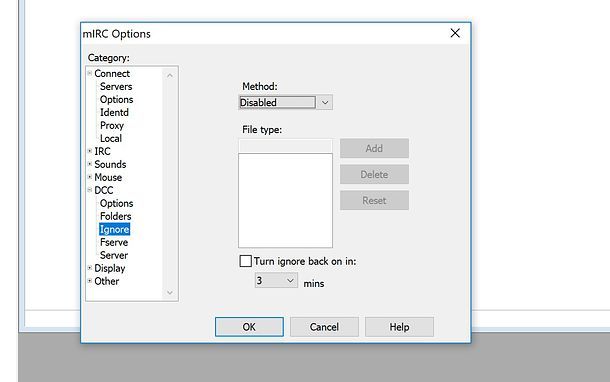Select the Mouse category label
Image resolution: width=610 pixels, height=382 pixels.
point(108,177)
